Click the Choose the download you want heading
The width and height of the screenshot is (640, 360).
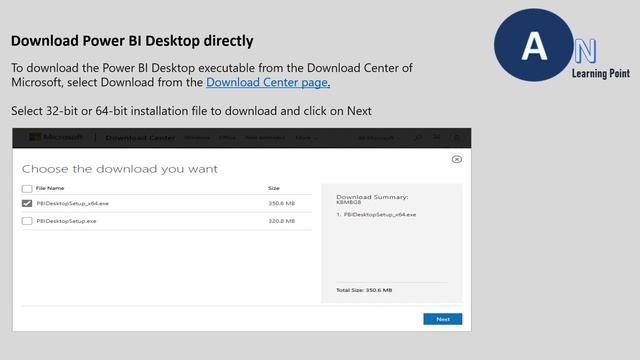tap(120, 169)
